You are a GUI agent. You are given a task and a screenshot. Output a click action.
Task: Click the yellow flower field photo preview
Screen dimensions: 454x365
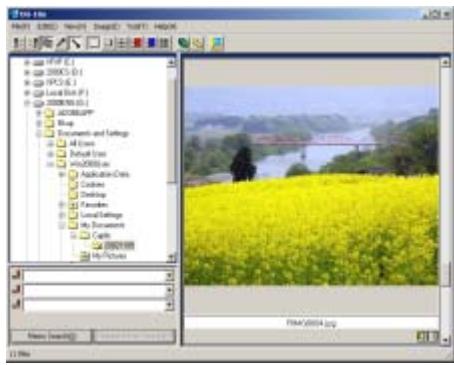click(x=312, y=184)
